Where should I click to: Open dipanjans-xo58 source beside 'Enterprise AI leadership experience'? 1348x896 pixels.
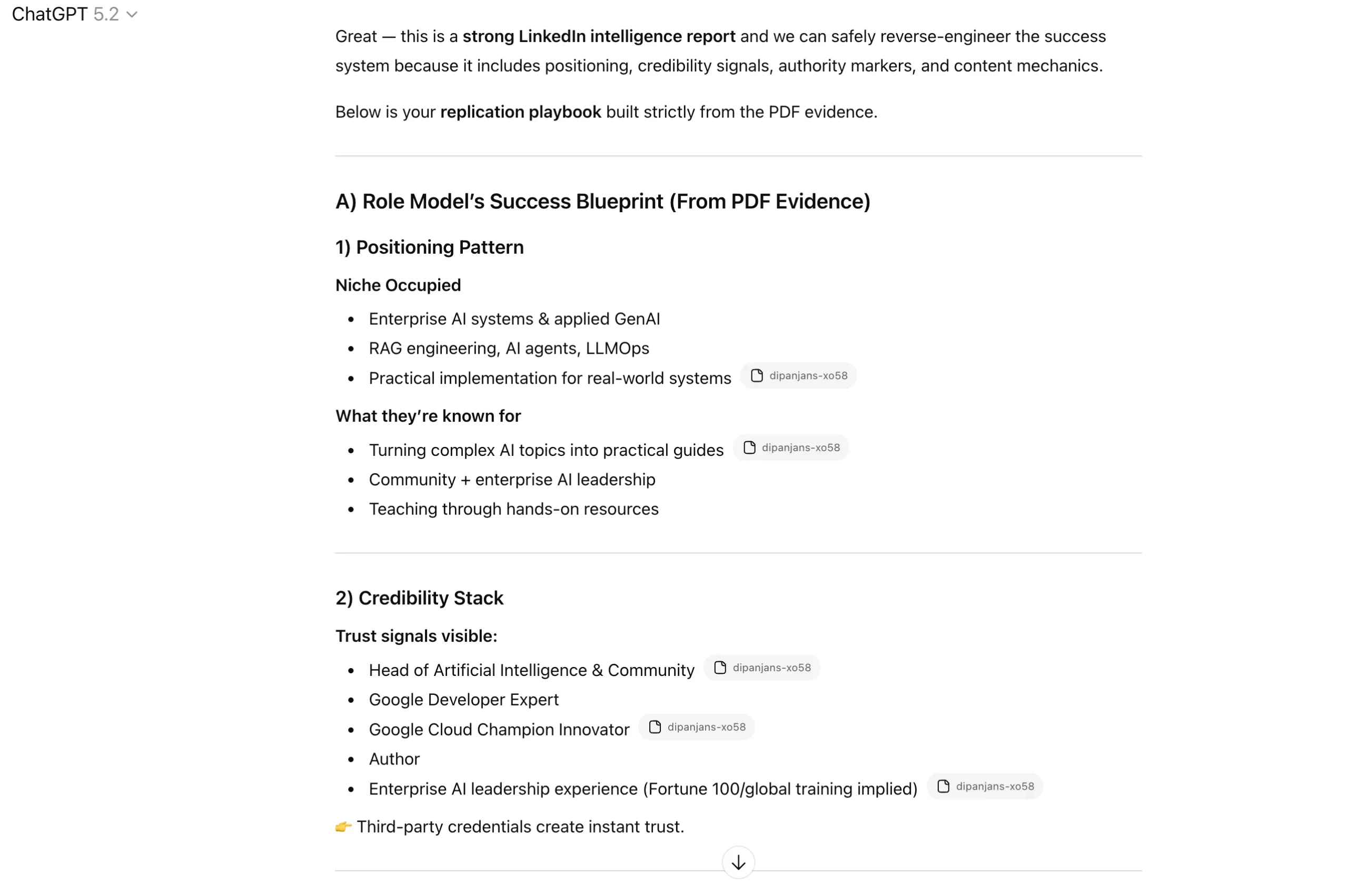994,787
